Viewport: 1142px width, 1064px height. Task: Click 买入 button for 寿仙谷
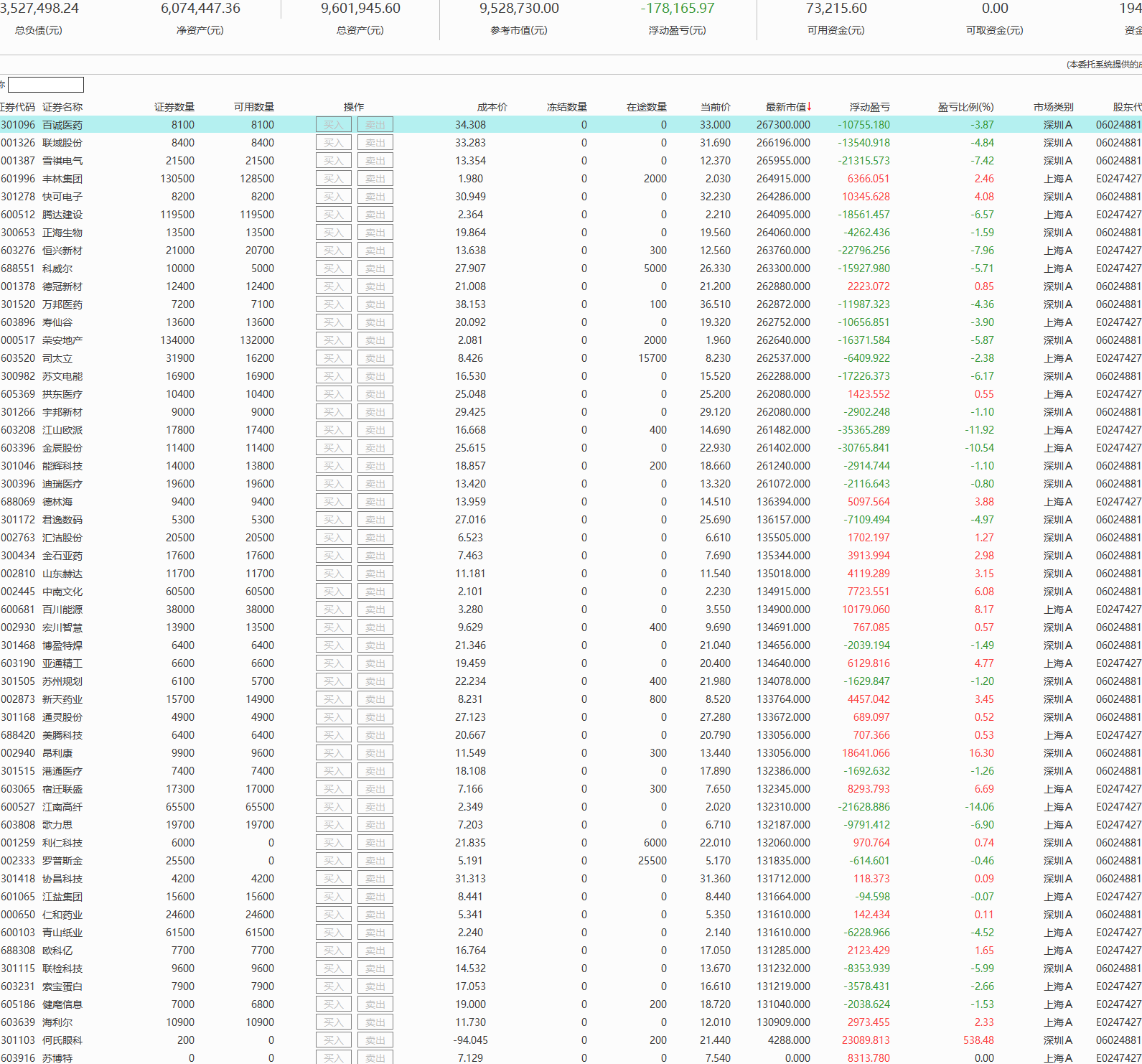(x=334, y=322)
